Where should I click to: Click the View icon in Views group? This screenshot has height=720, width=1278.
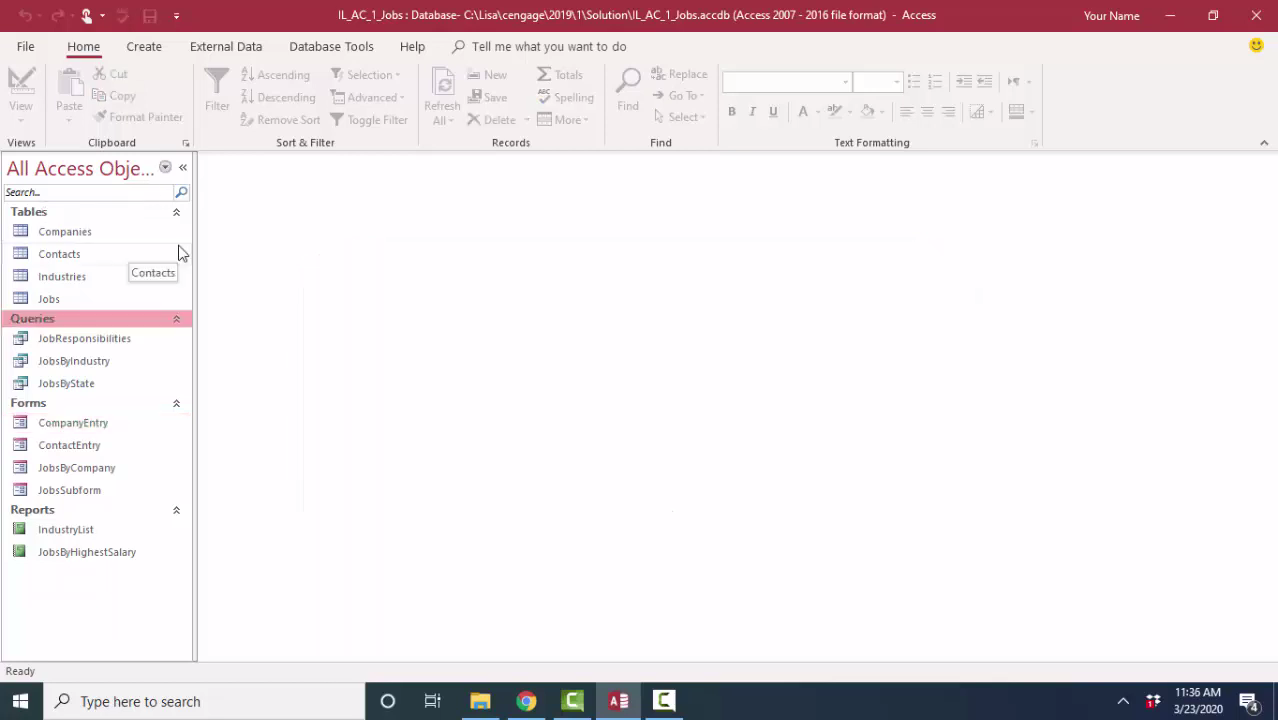(x=21, y=84)
